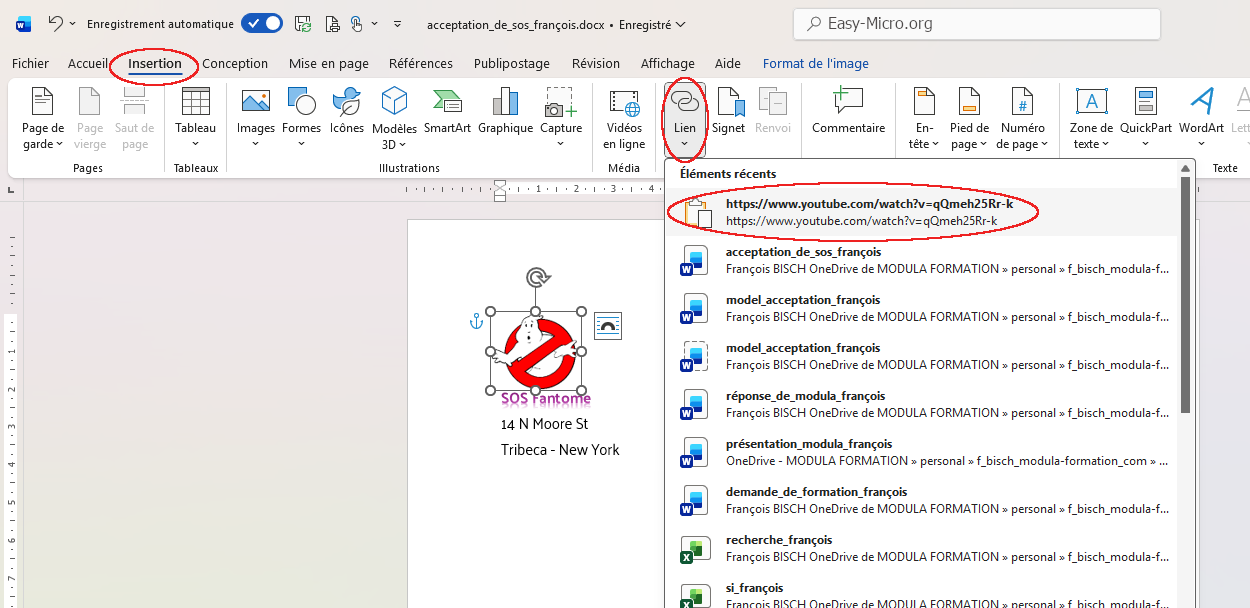Select the recent YouTube link entry
Screen dimensions: 1250x608
tap(860, 212)
